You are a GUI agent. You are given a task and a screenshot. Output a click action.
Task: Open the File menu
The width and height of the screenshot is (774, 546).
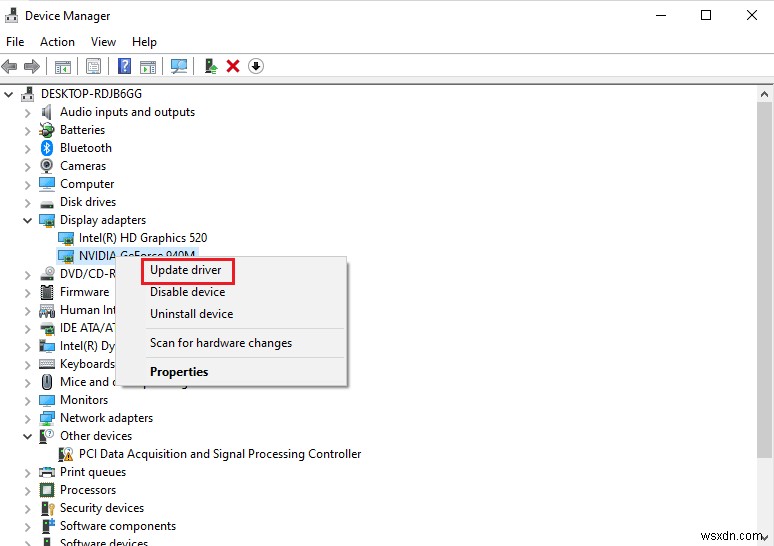click(15, 42)
